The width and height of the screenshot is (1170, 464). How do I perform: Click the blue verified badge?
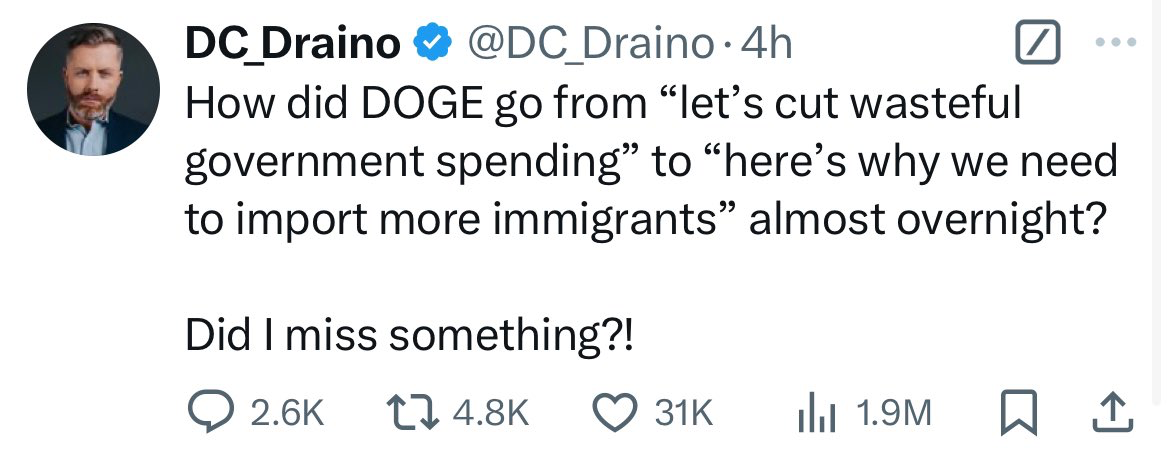[x=433, y=43]
